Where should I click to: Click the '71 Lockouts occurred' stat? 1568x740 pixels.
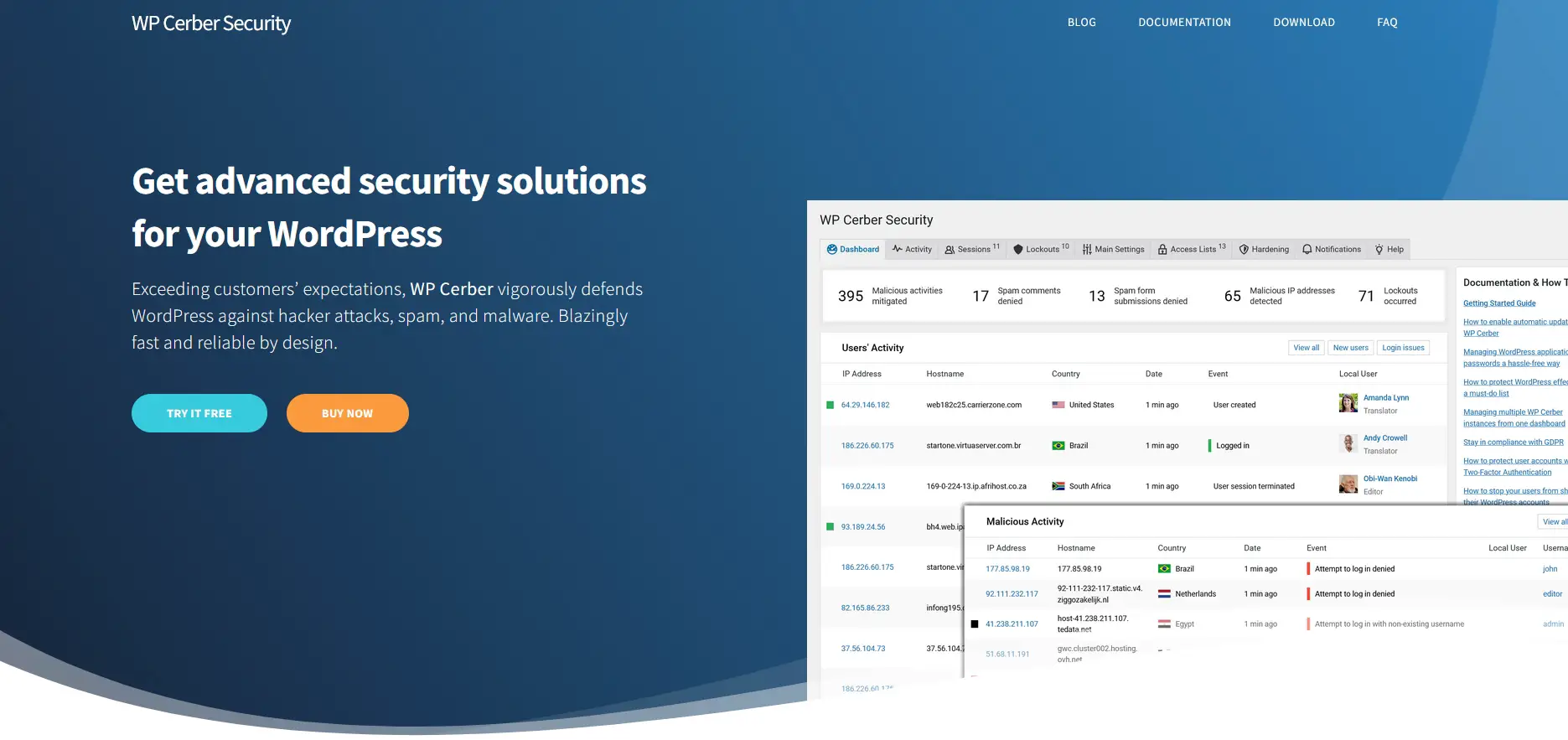pos(1388,296)
